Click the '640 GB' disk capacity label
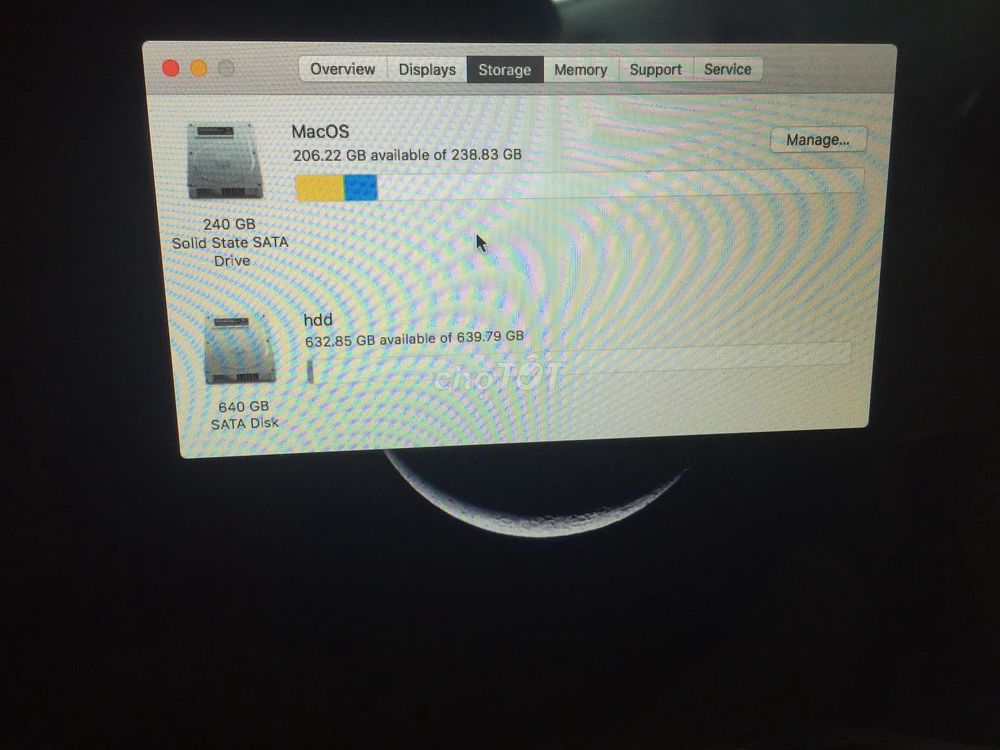 243,406
